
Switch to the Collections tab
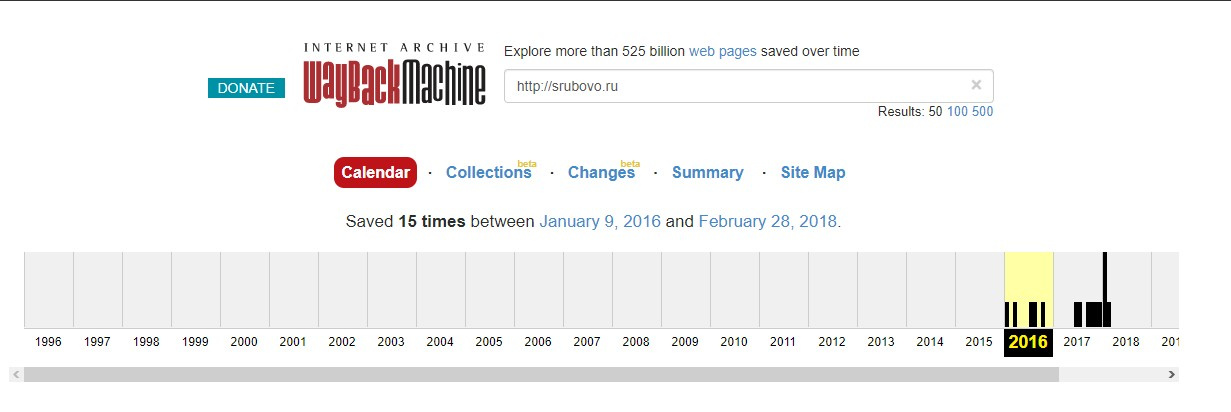489,172
